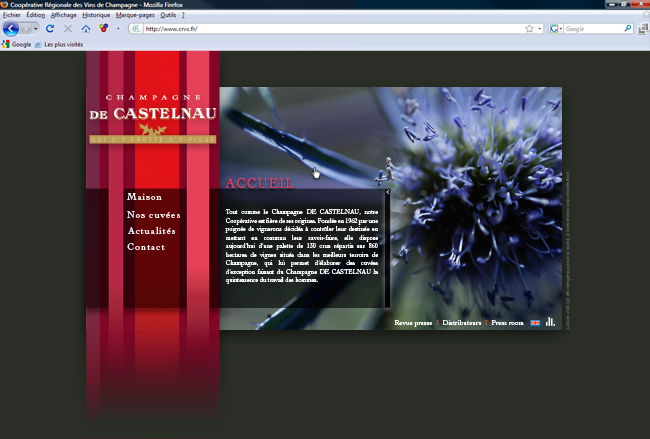Screen dimensions: 650x439
Task: Close the Firefox window
Action: click(x=639, y=4)
